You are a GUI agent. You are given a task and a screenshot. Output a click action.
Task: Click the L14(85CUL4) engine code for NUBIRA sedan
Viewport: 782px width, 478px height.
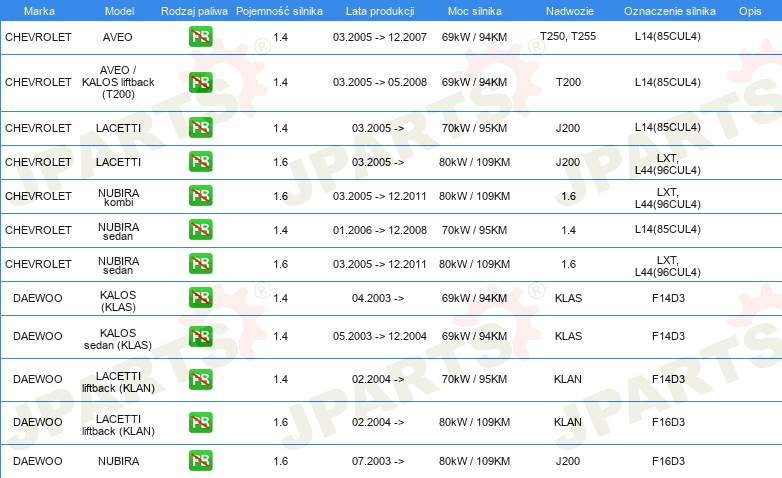(x=668, y=229)
